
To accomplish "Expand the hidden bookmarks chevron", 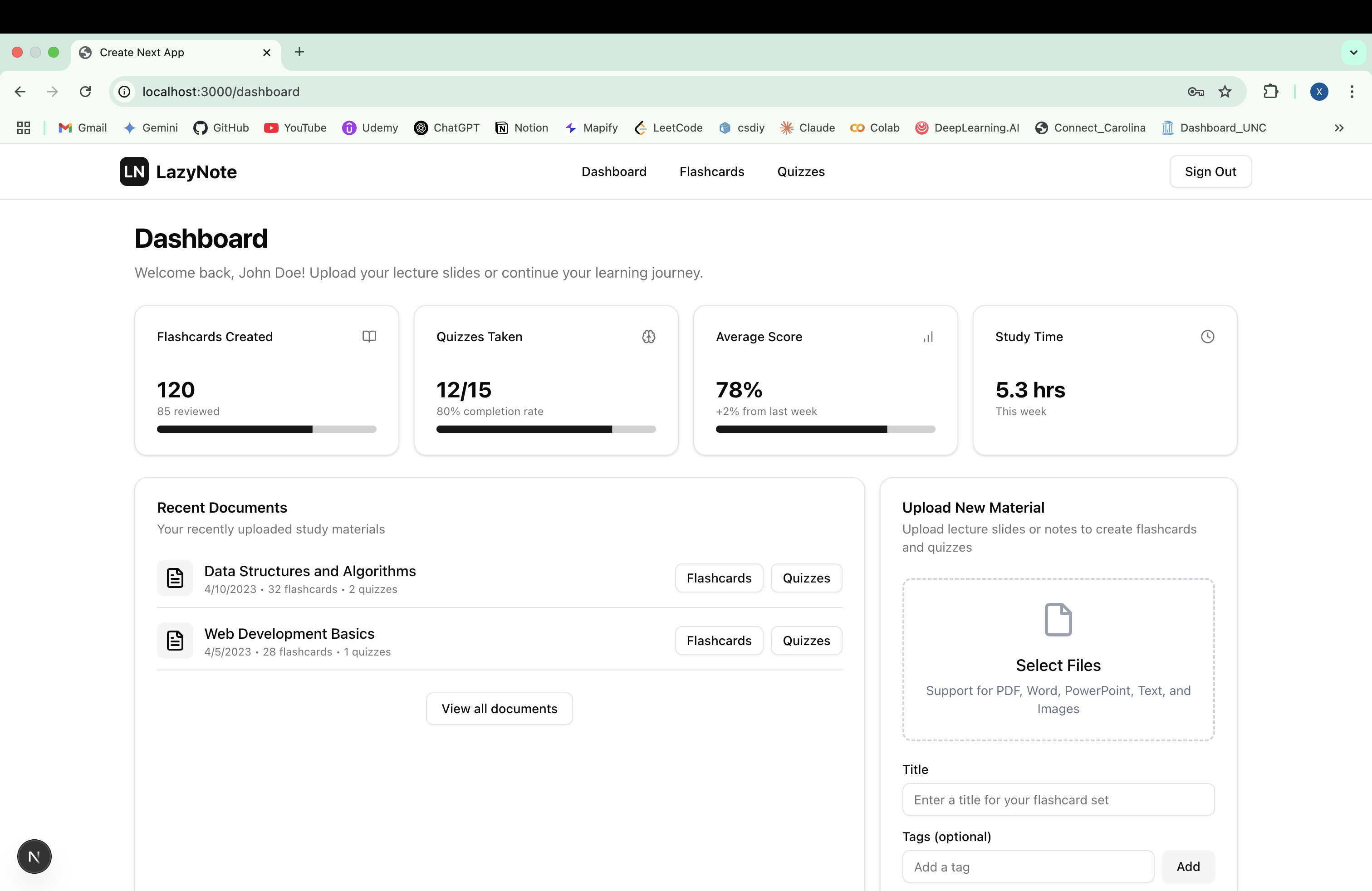I will pyautogui.click(x=1338, y=128).
